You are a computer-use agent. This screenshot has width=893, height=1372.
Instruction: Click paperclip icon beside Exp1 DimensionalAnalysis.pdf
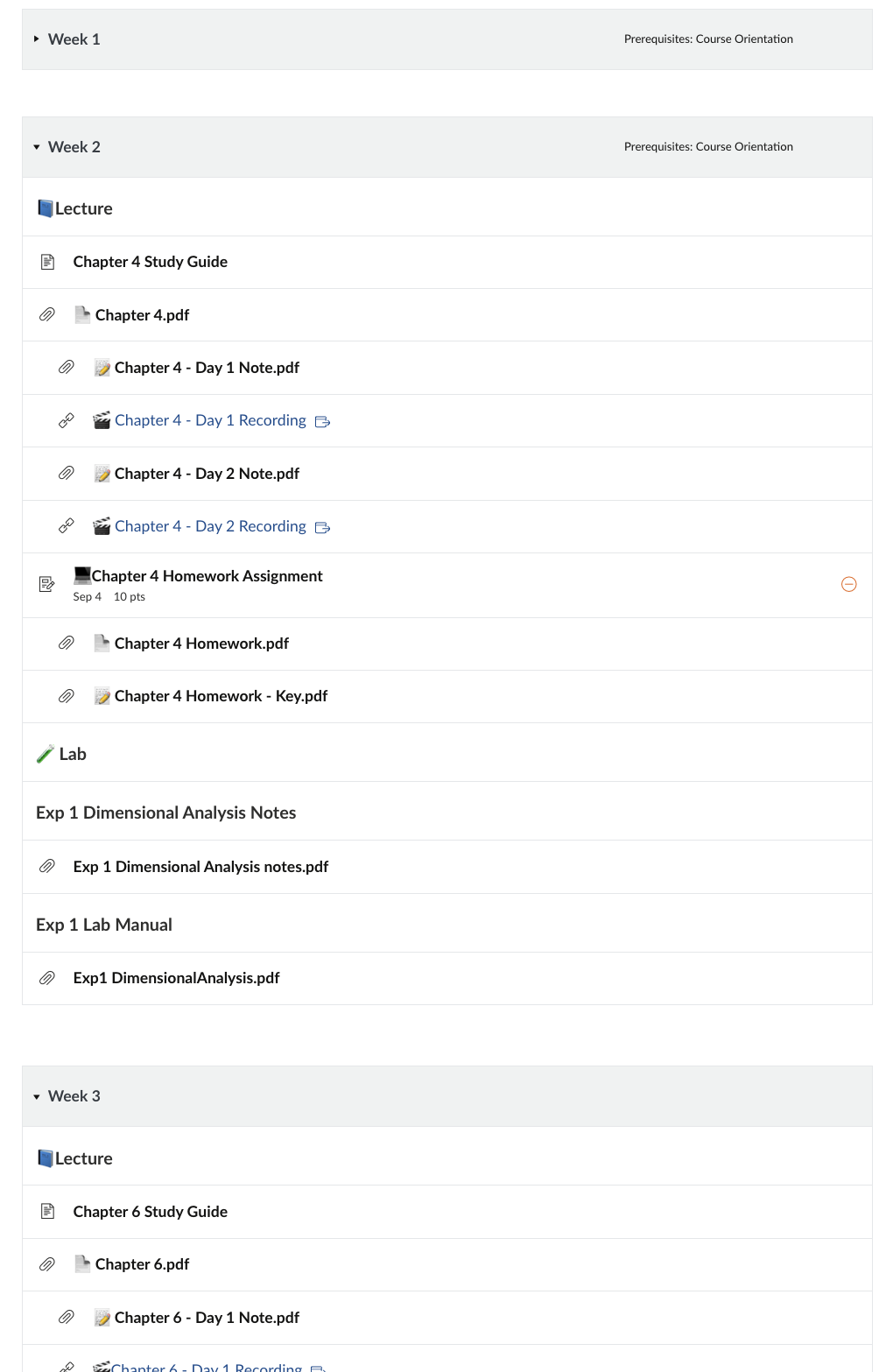(x=47, y=978)
